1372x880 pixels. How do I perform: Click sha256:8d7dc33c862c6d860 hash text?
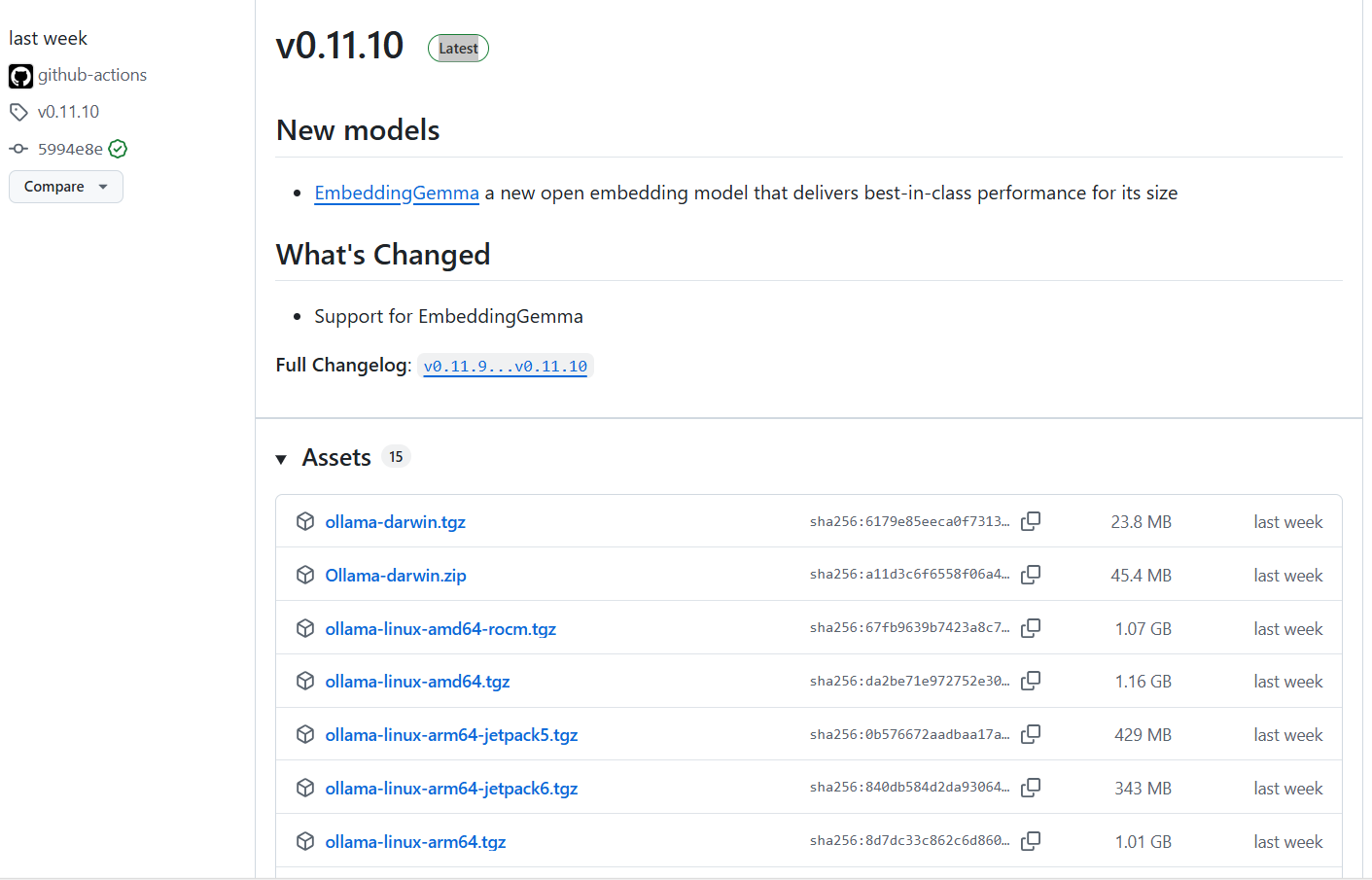coord(909,841)
